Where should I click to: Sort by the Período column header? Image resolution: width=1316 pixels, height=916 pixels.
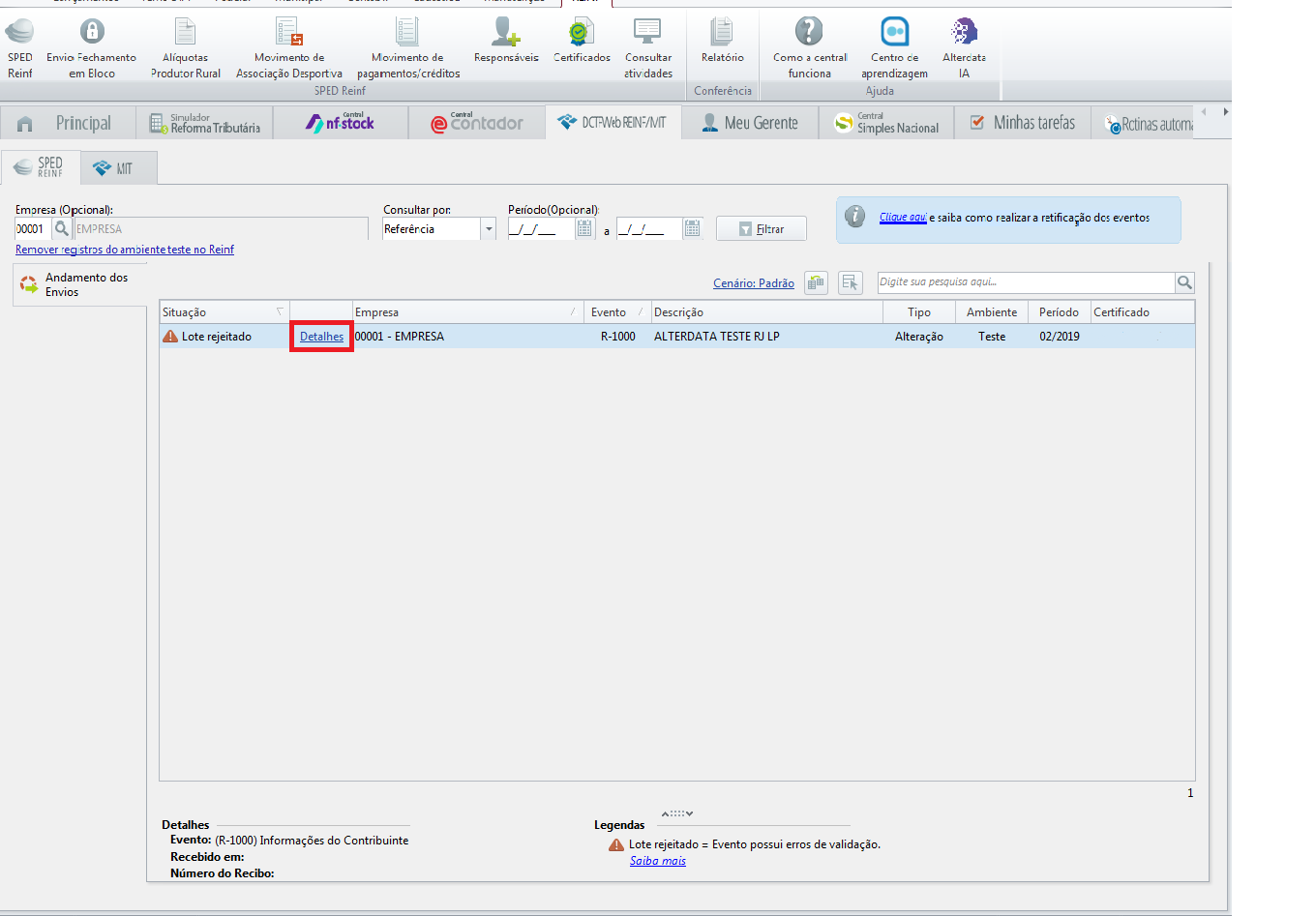coord(1059,312)
